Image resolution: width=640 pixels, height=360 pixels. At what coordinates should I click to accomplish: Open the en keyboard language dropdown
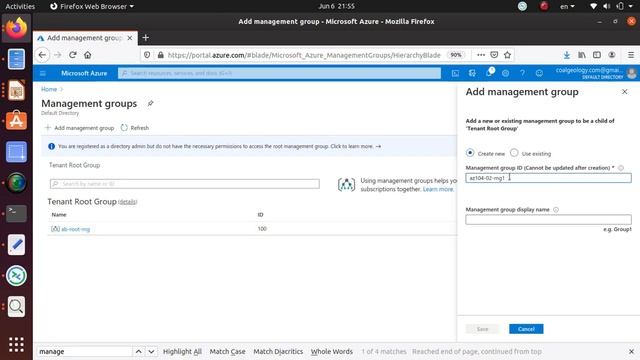pos(567,6)
